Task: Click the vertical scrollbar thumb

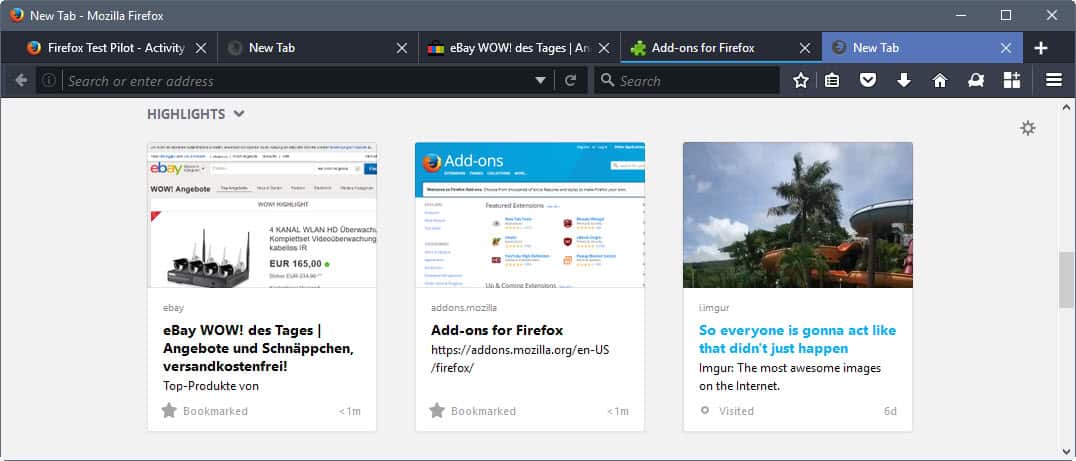Action: point(1066,279)
